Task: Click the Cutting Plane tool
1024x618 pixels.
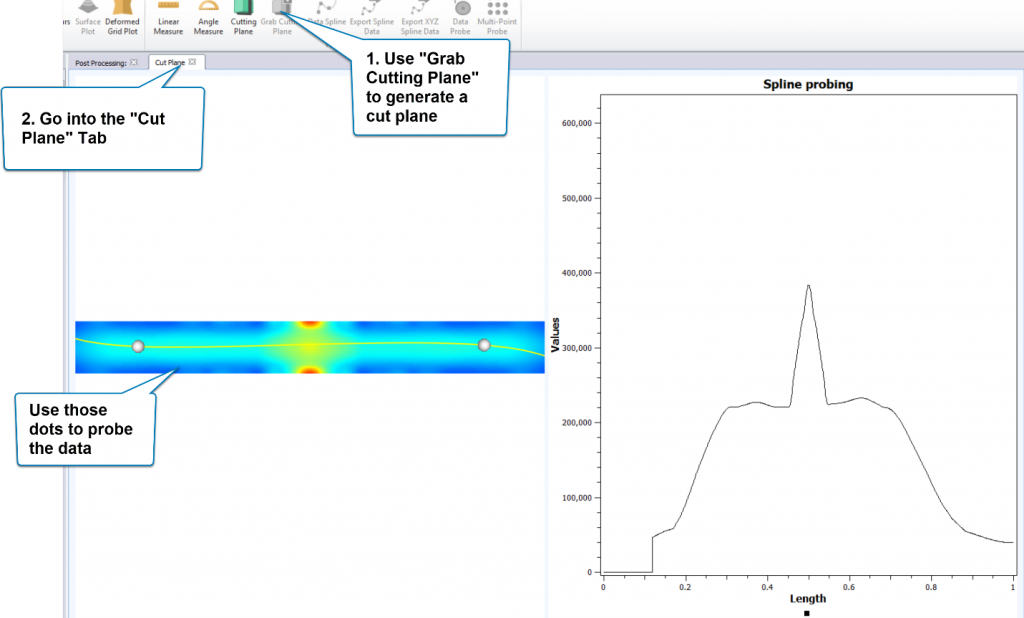Action: click(x=244, y=18)
